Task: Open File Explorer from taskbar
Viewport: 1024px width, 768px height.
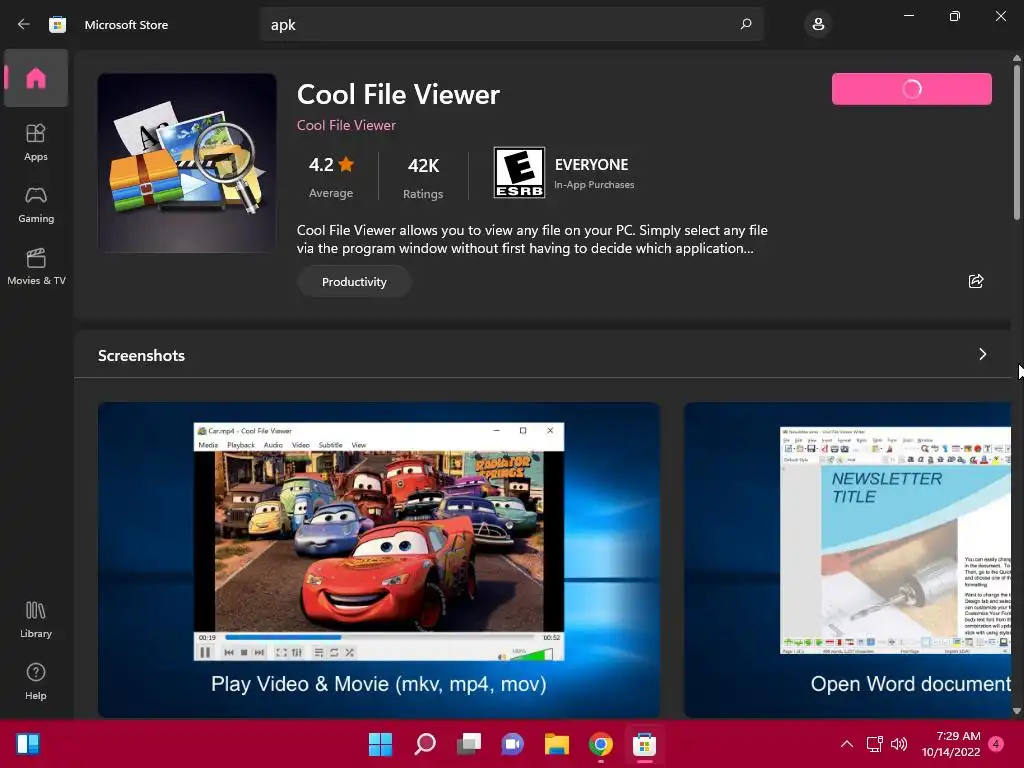Action: click(x=556, y=744)
